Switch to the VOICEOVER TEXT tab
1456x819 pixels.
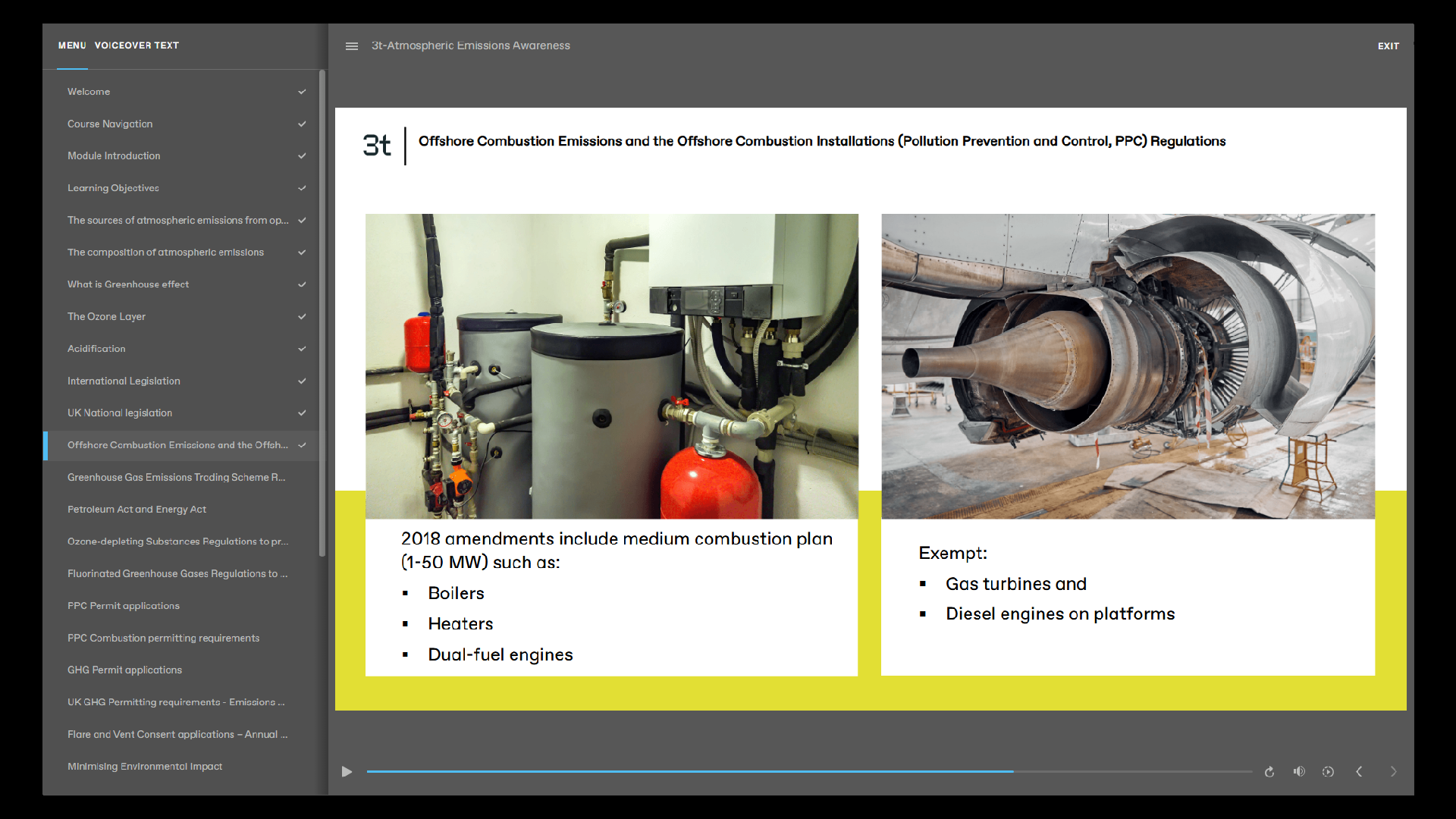click(x=136, y=45)
